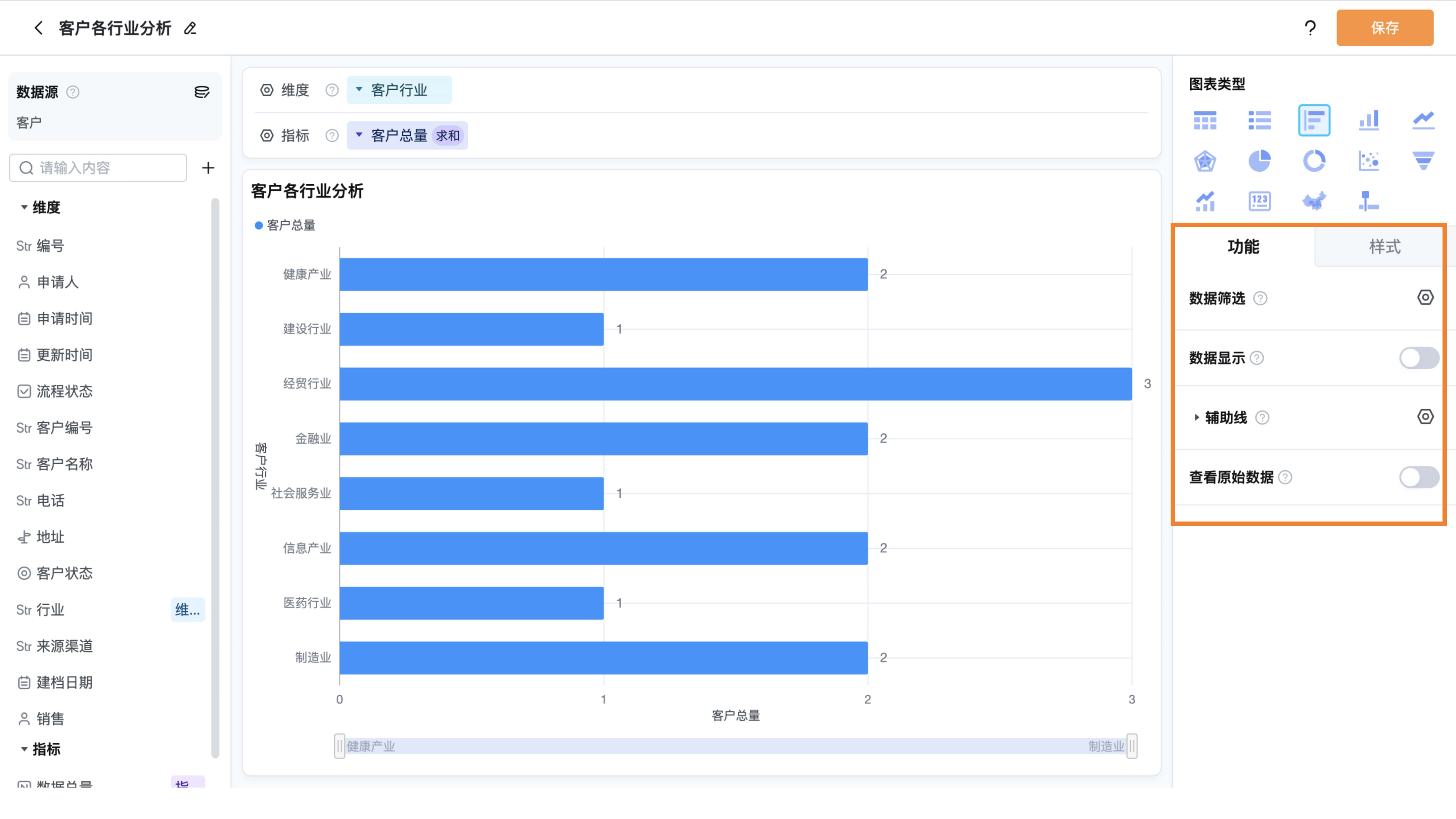The height and width of the screenshot is (819, 1456).
Task: Click the hexagon settings icon left of 指标 row
Action: click(267, 136)
